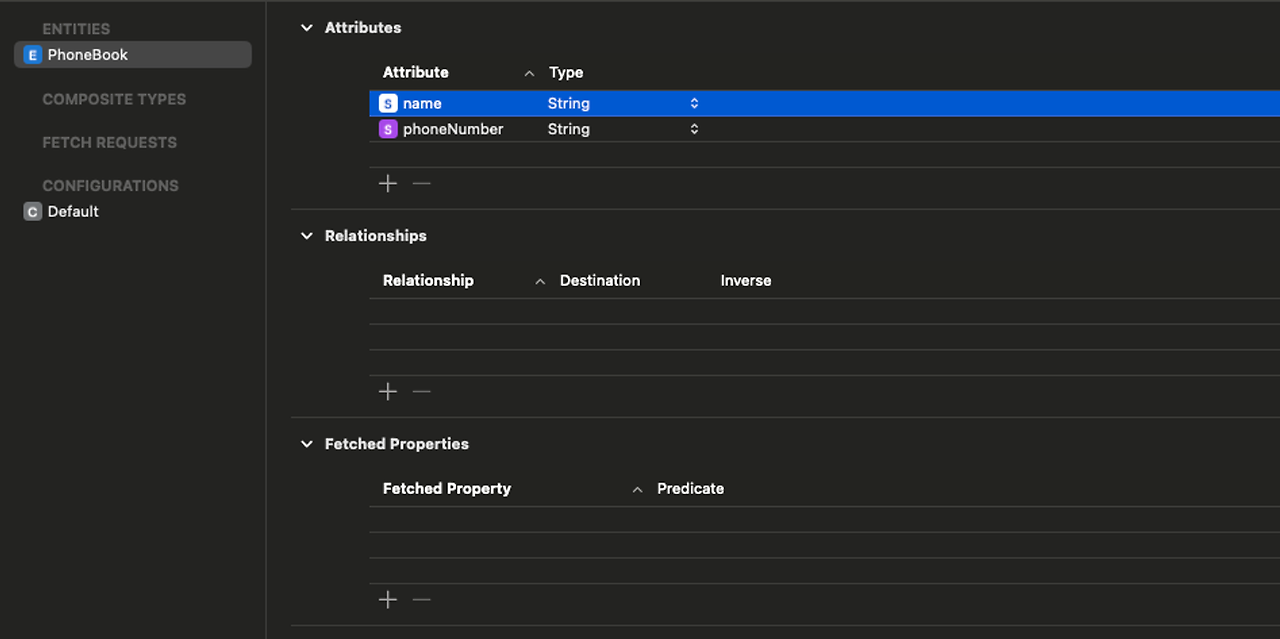The height and width of the screenshot is (639, 1280).
Task: Remove relationship using the minus icon
Action: pyautogui.click(x=422, y=391)
